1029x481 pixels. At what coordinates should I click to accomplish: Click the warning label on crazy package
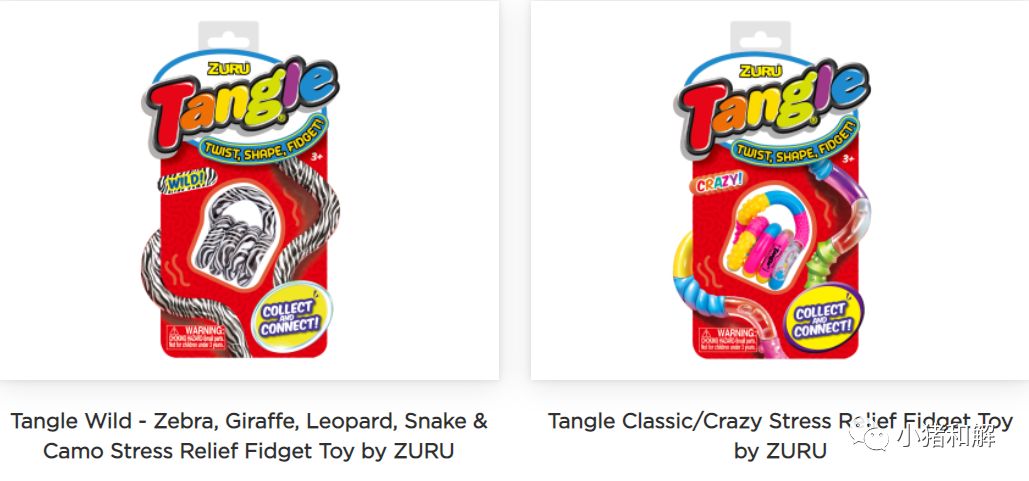[x=727, y=336]
